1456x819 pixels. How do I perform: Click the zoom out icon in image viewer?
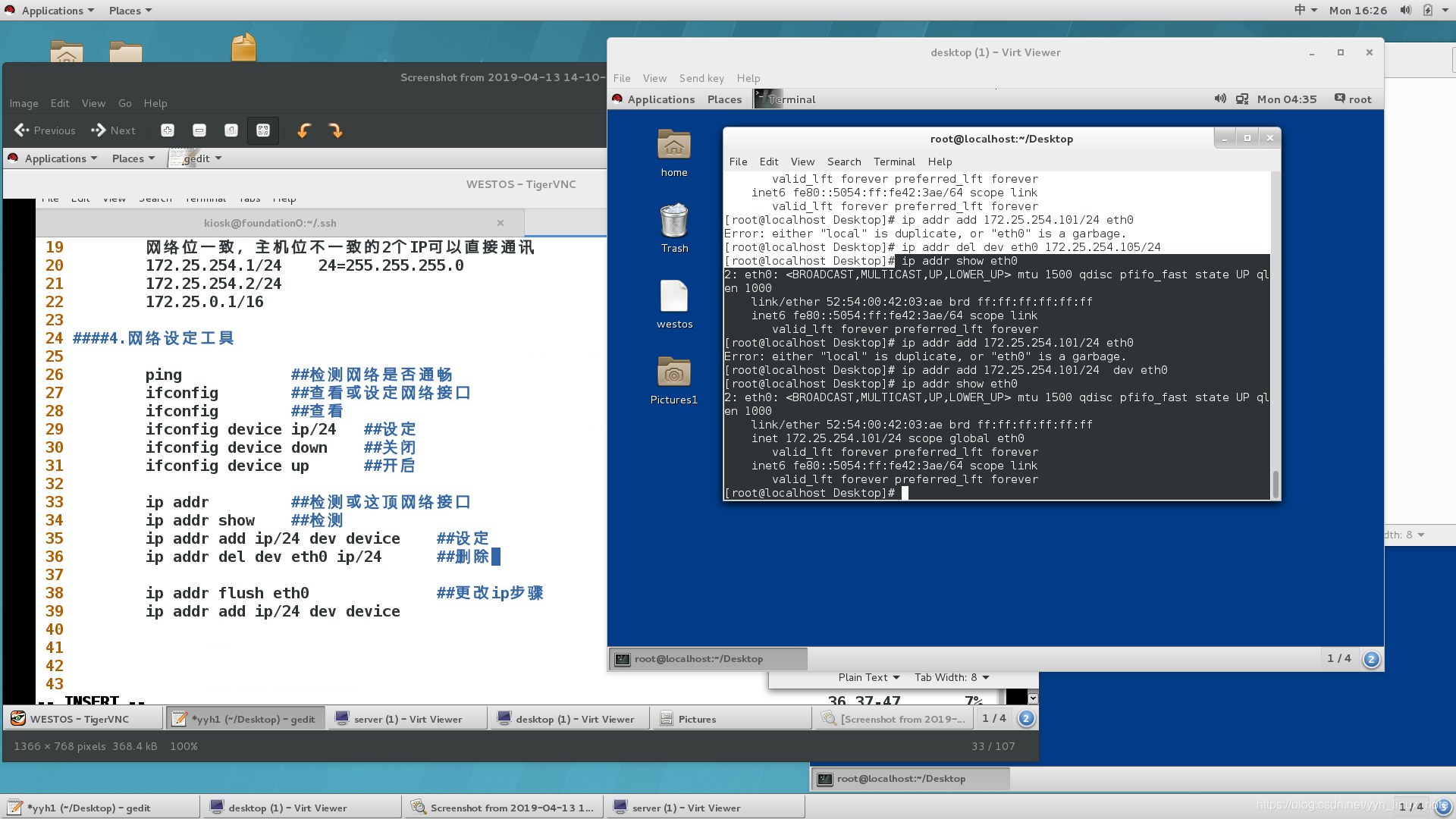[x=199, y=130]
